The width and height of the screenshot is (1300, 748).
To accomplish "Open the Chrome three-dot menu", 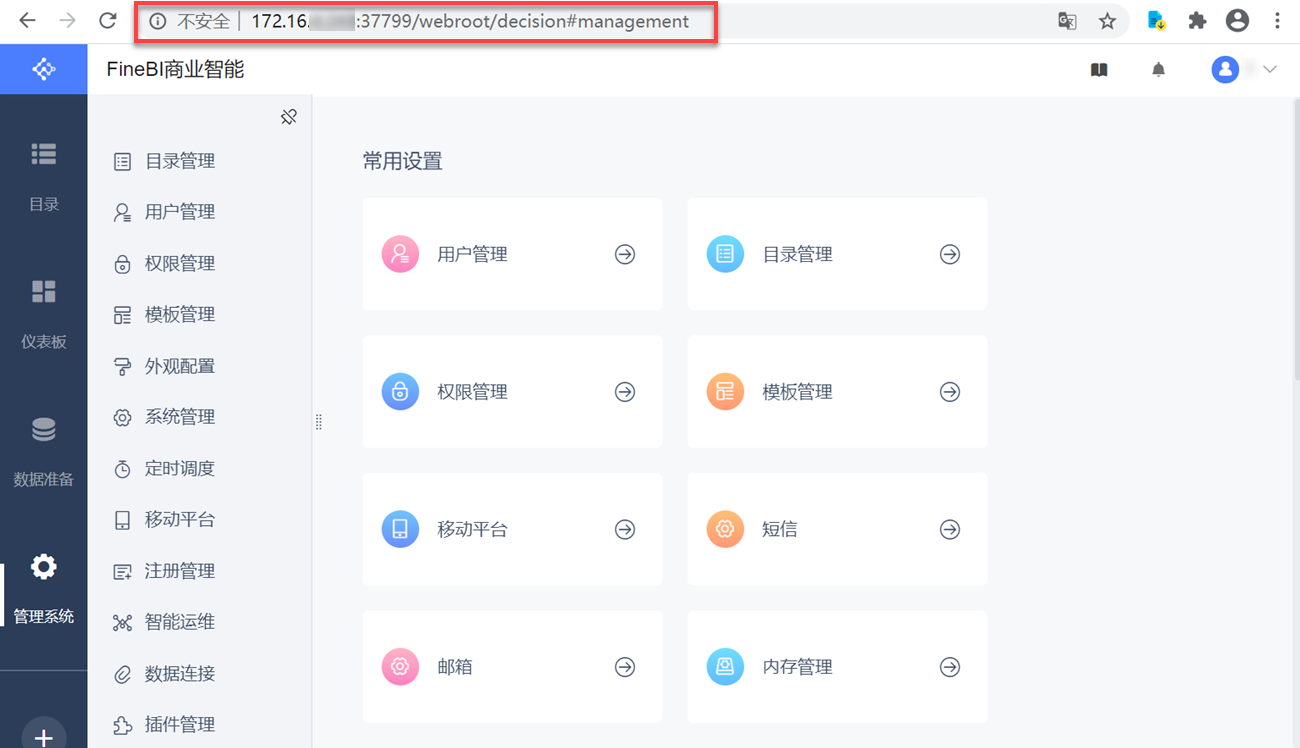I will 1277,21.
